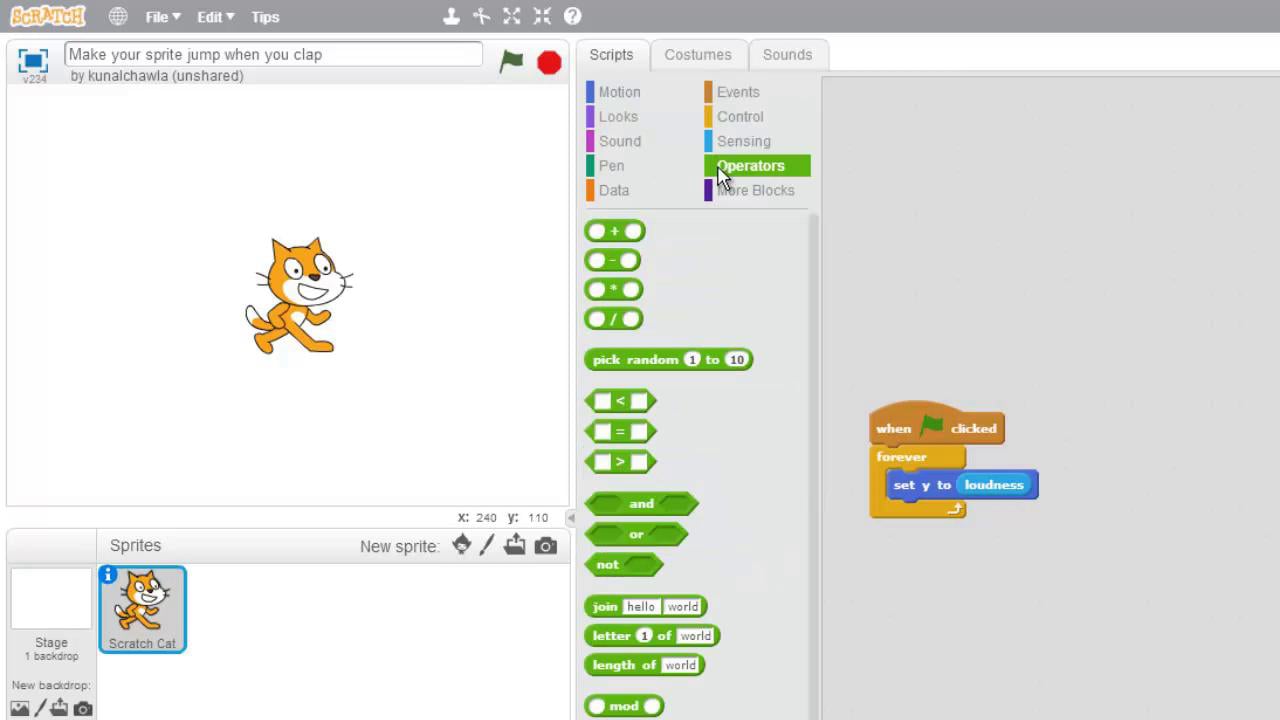Screen dimensions: 1280x720
Task: Click the 'and' boolean block
Action: coord(641,504)
